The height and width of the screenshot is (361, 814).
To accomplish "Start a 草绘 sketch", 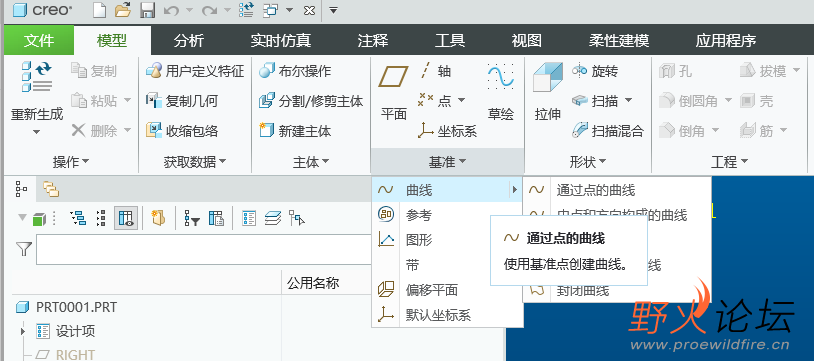I will (500, 93).
